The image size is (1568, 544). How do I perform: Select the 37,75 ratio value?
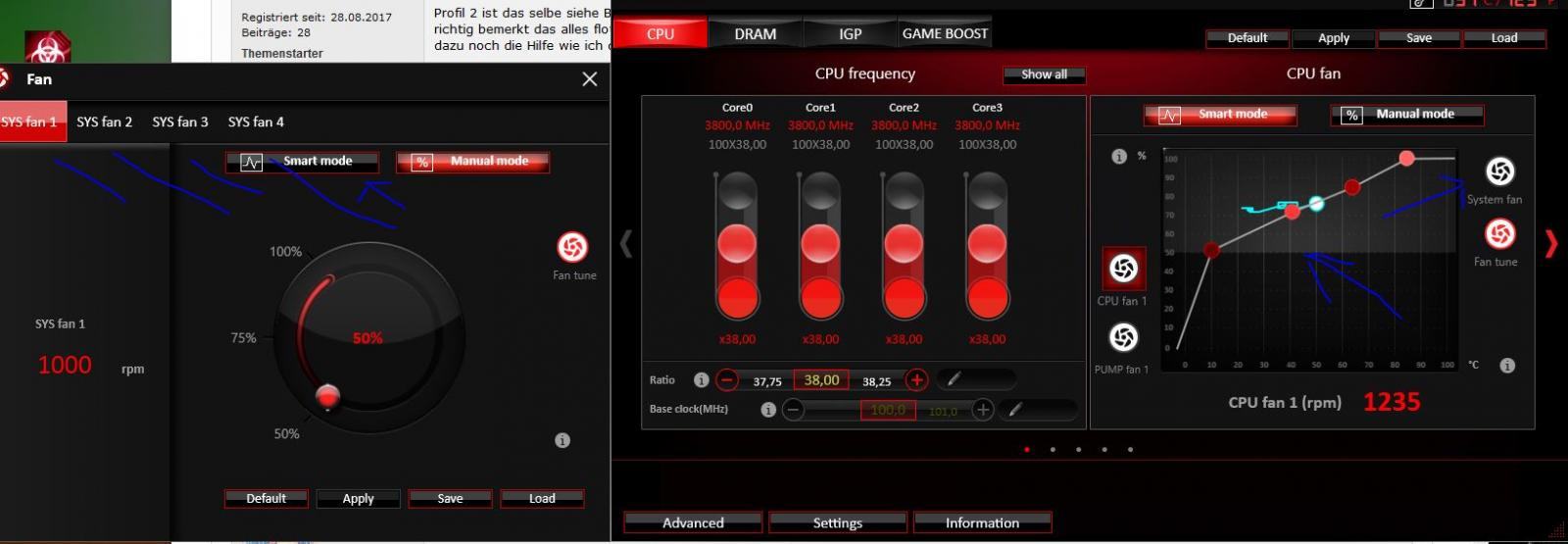tap(767, 382)
